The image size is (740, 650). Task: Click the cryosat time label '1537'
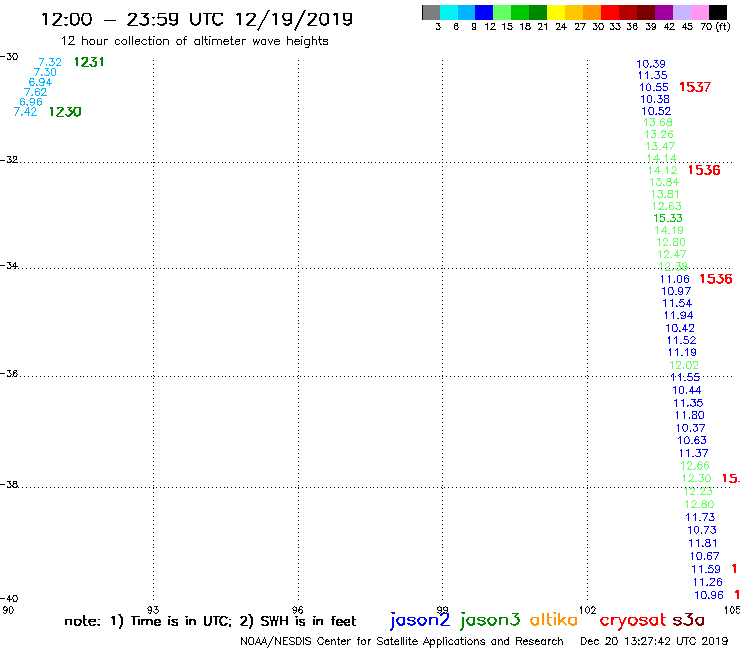click(695, 87)
